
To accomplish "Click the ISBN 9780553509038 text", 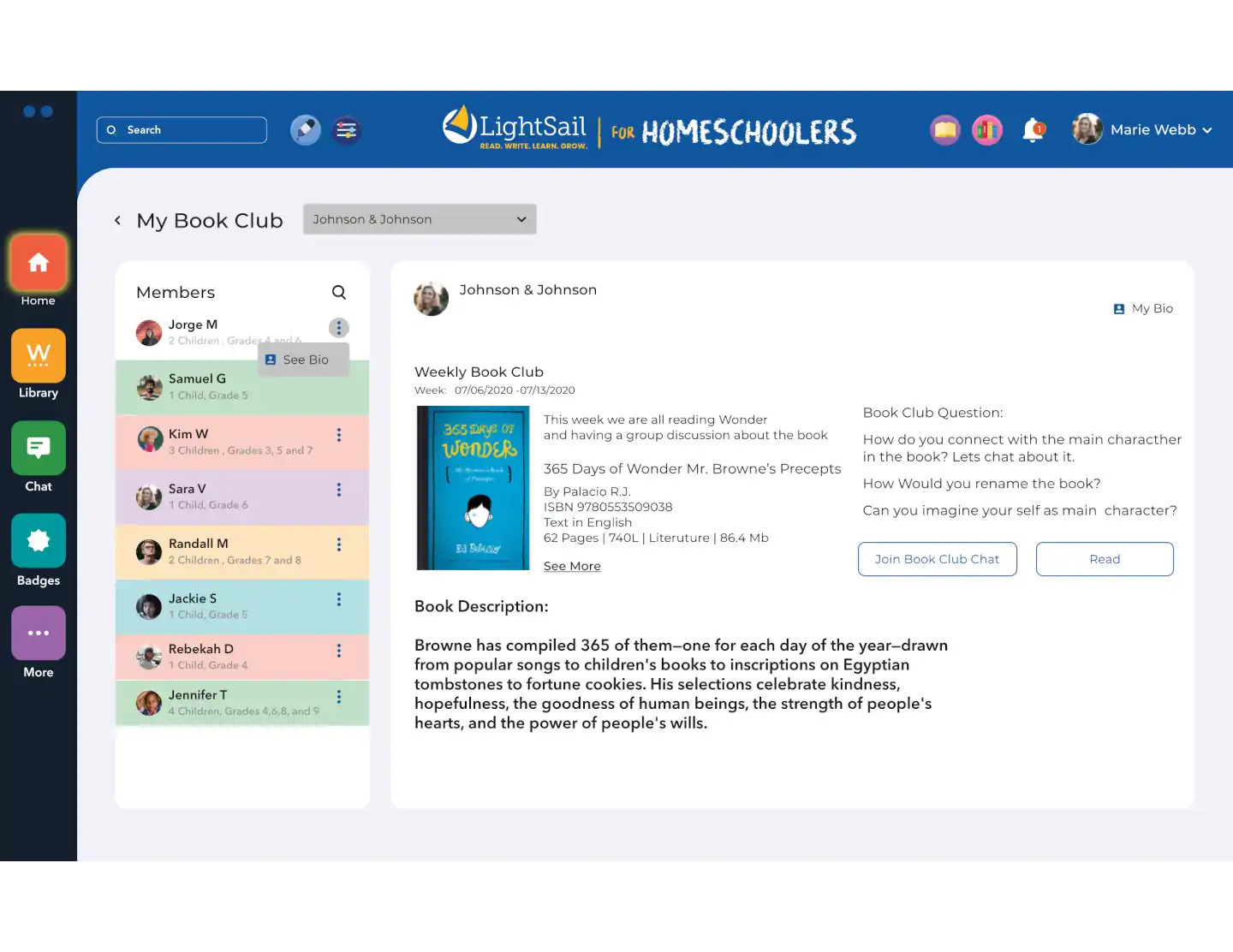I will point(608,507).
